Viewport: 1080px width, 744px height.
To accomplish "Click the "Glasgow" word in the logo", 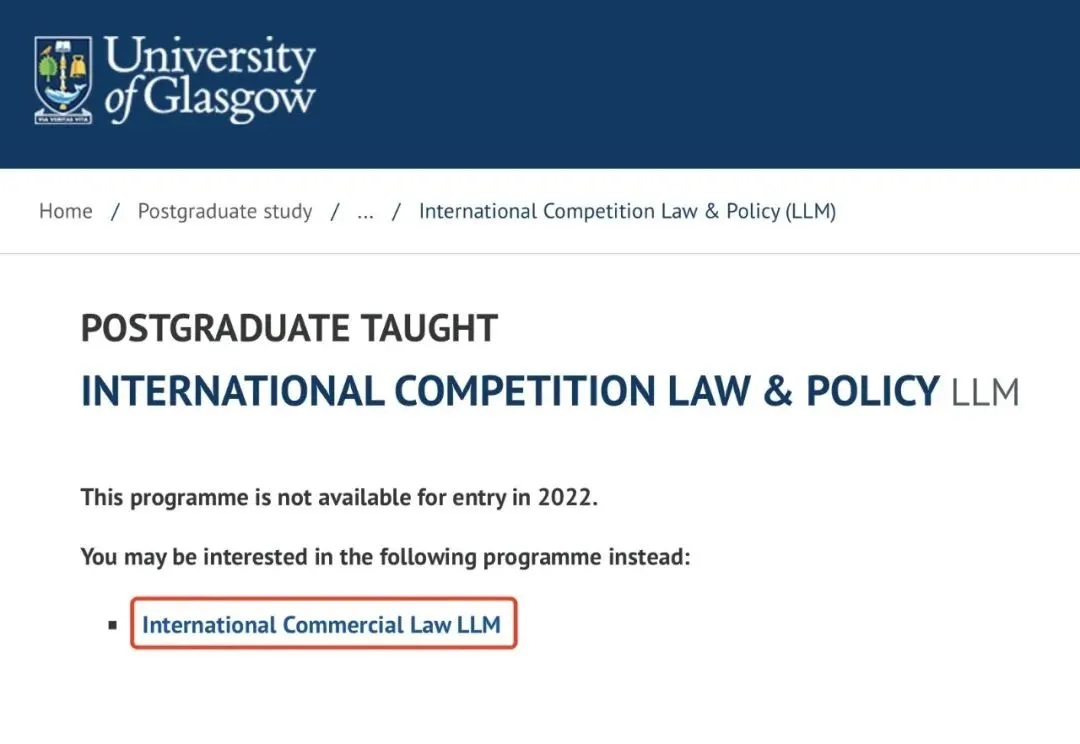I will 229,100.
